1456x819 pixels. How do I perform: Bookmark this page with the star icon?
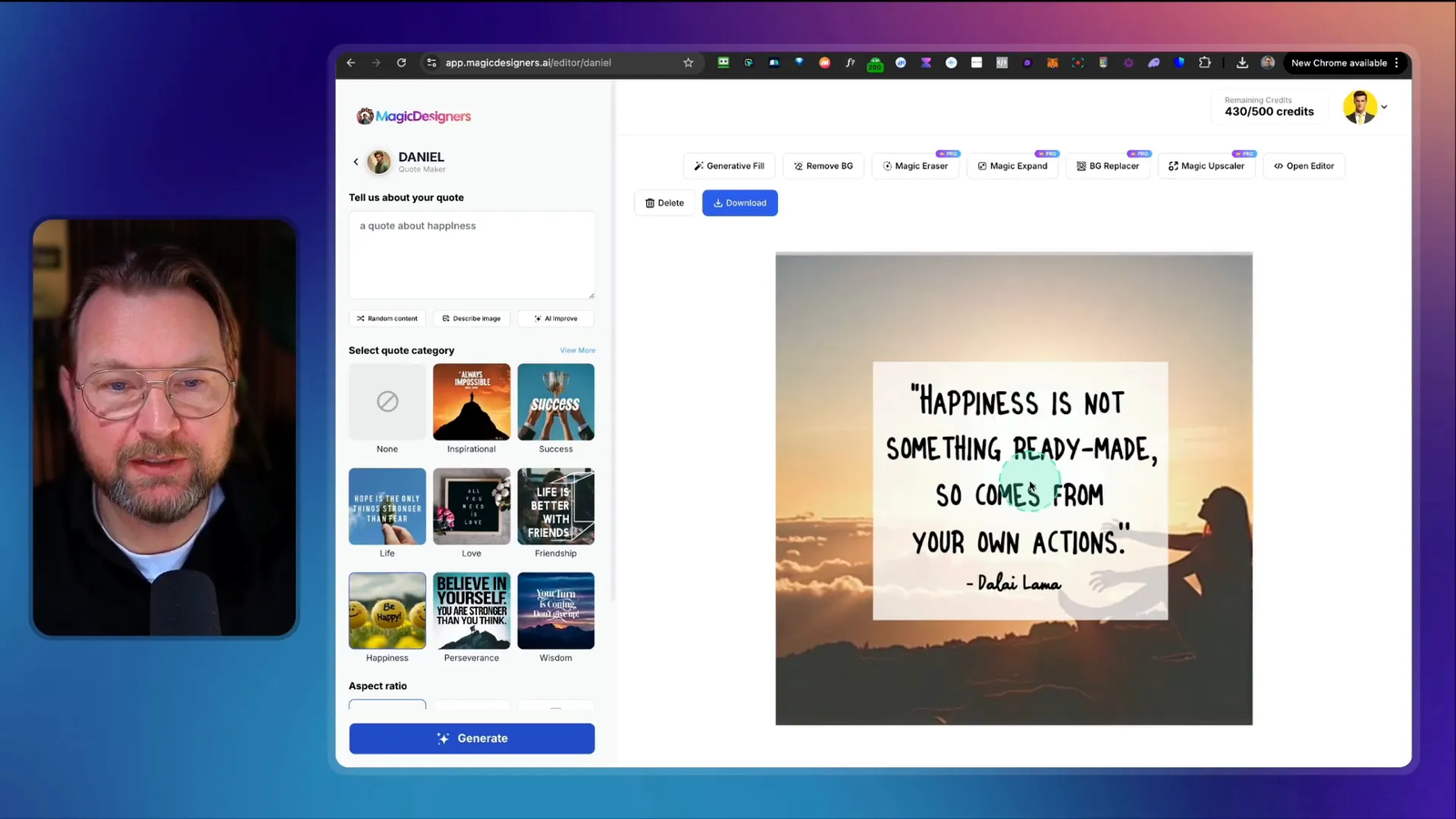click(688, 63)
